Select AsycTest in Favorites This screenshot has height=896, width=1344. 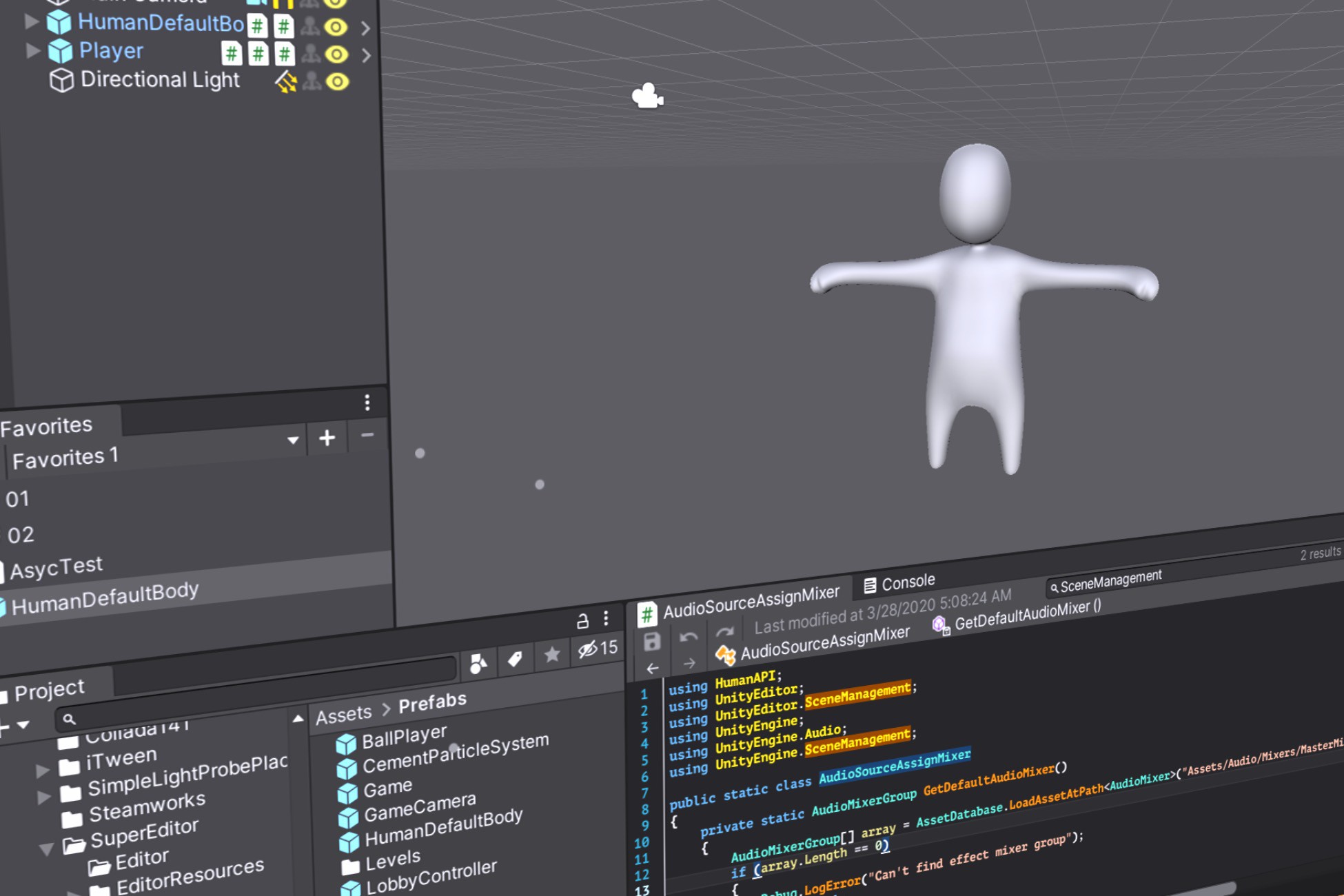[x=56, y=567]
